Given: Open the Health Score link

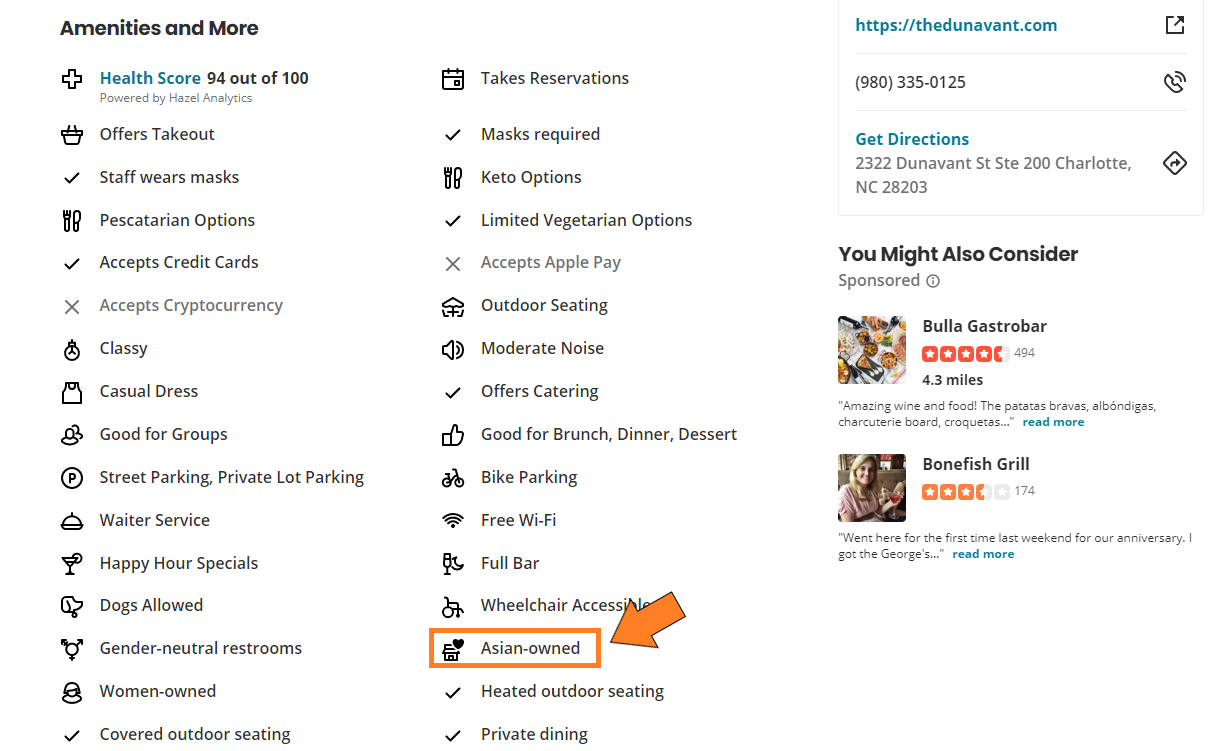Looking at the screenshot, I should tap(150, 78).
